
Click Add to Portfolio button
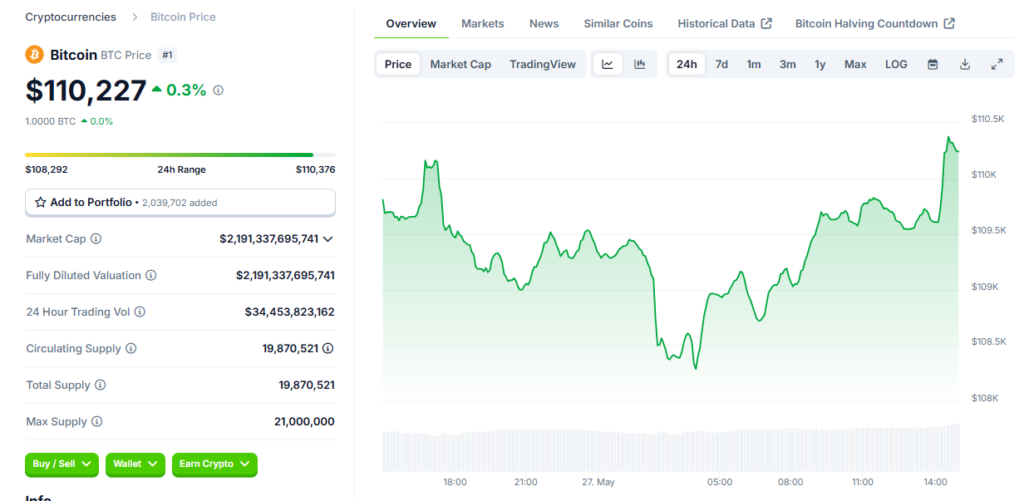[x=180, y=202]
